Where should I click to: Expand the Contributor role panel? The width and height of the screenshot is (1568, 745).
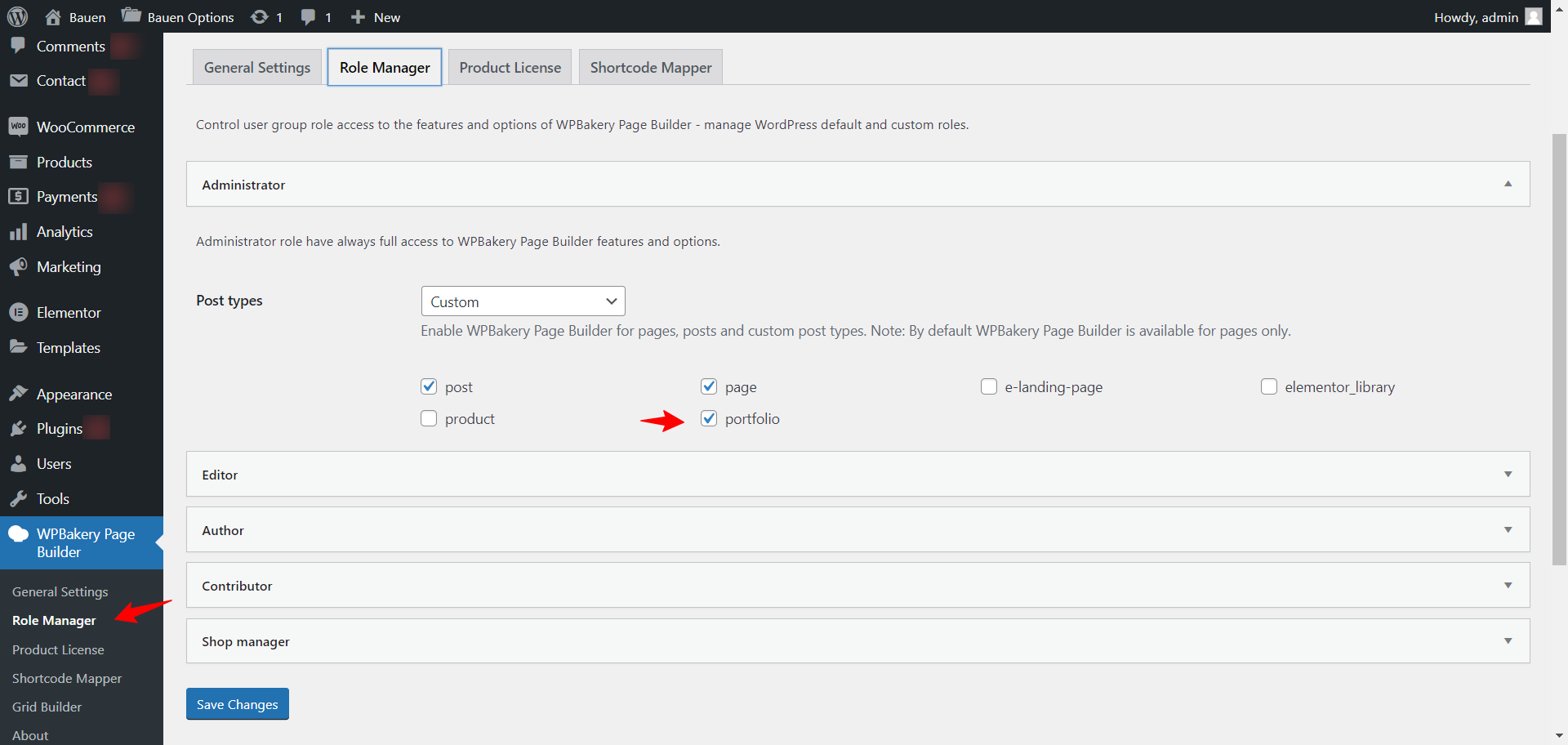pos(857,585)
